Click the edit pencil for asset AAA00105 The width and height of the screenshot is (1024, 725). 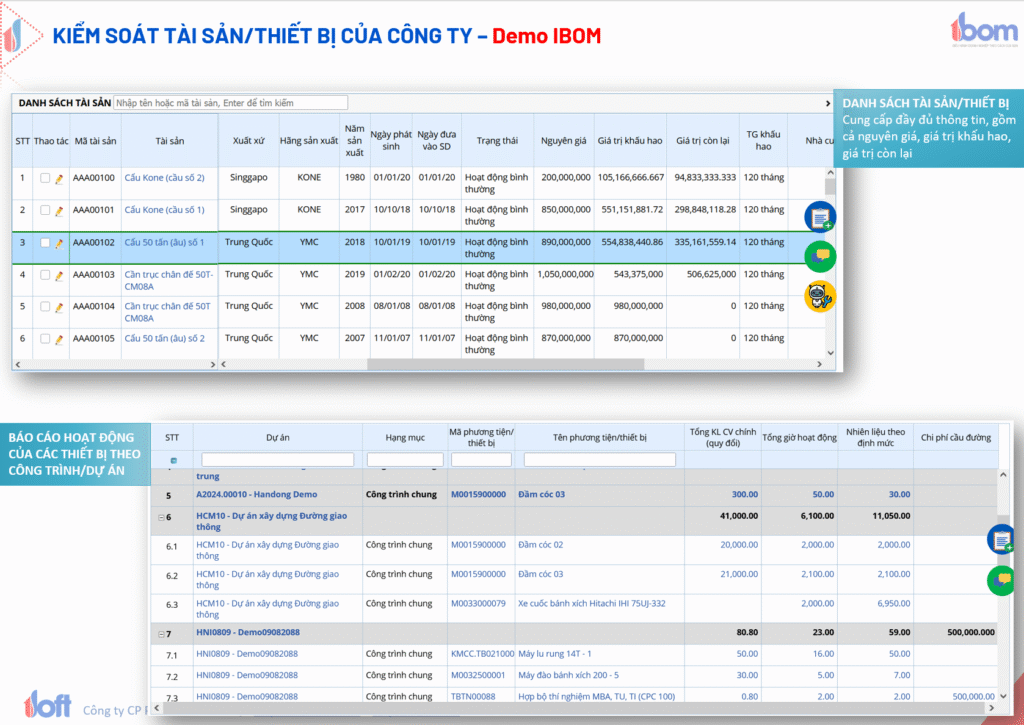[59, 340]
